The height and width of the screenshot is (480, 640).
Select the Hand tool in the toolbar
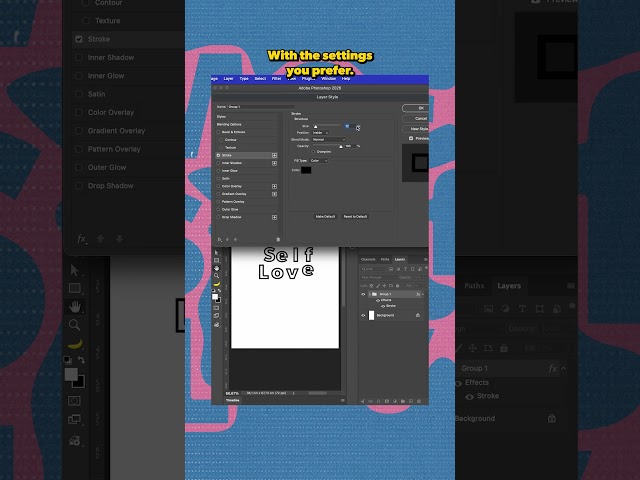pyautogui.click(x=216, y=268)
